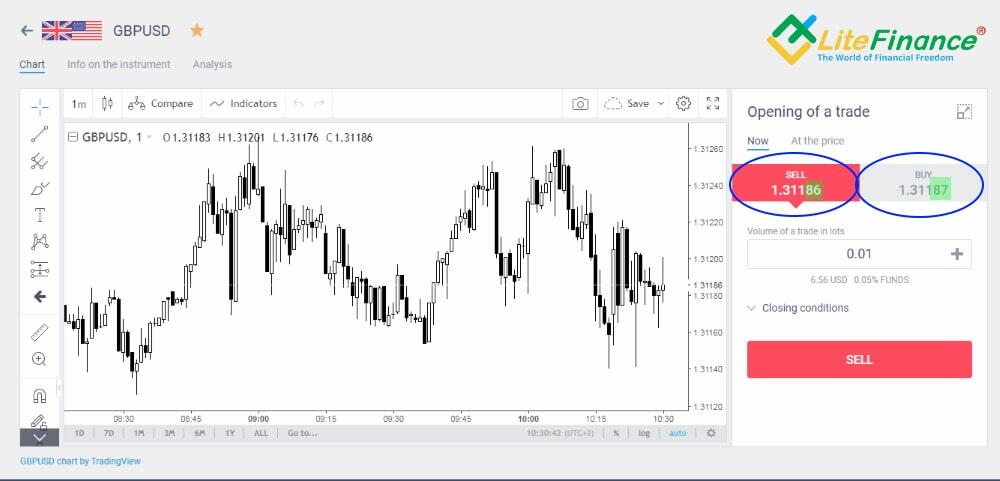Collapse drawing toolbar side handle
Viewport: 1000px width, 481px height.
click(x=59, y=387)
